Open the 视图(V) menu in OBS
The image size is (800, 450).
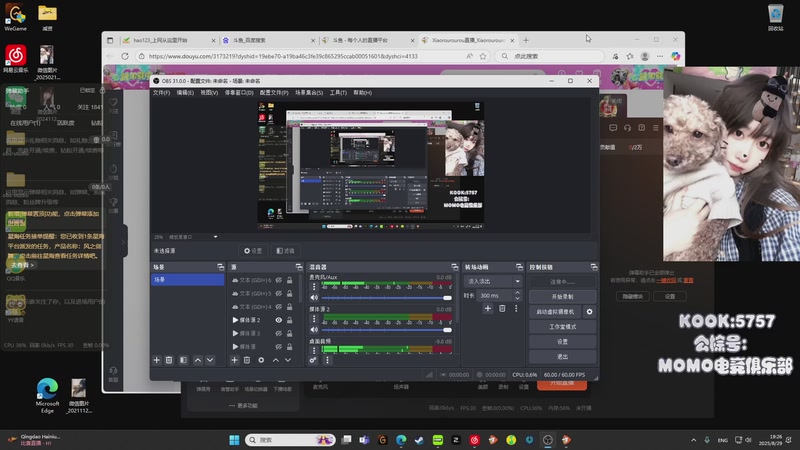click(x=209, y=93)
